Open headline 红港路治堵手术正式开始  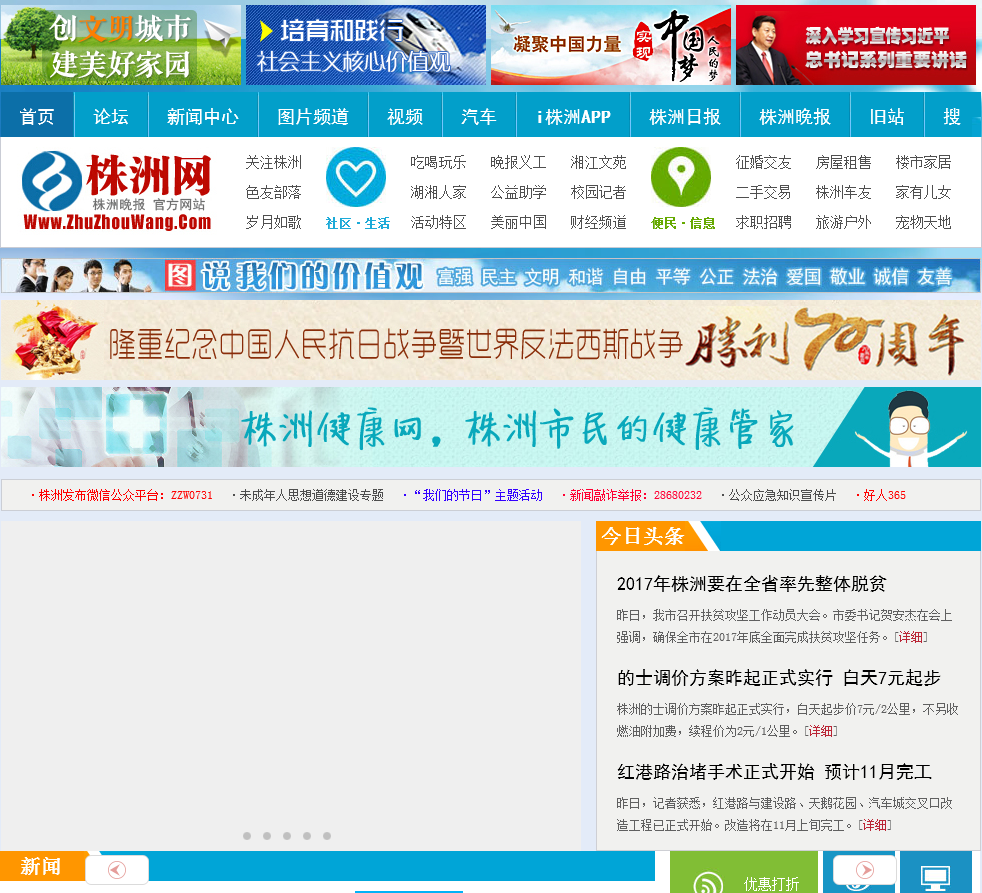(x=774, y=772)
